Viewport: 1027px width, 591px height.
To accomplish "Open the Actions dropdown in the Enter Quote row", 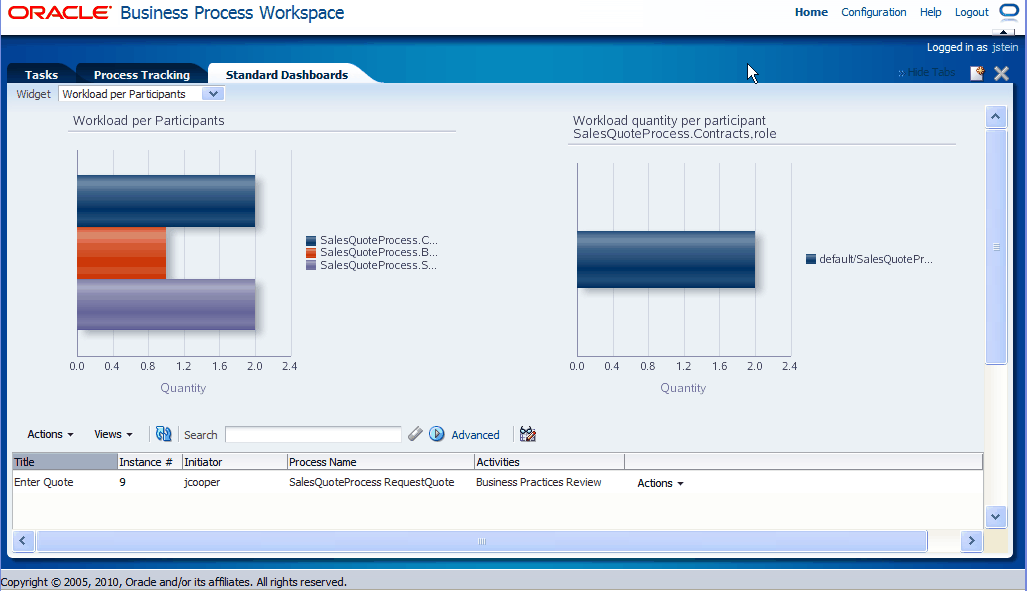I will click(660, 483).
